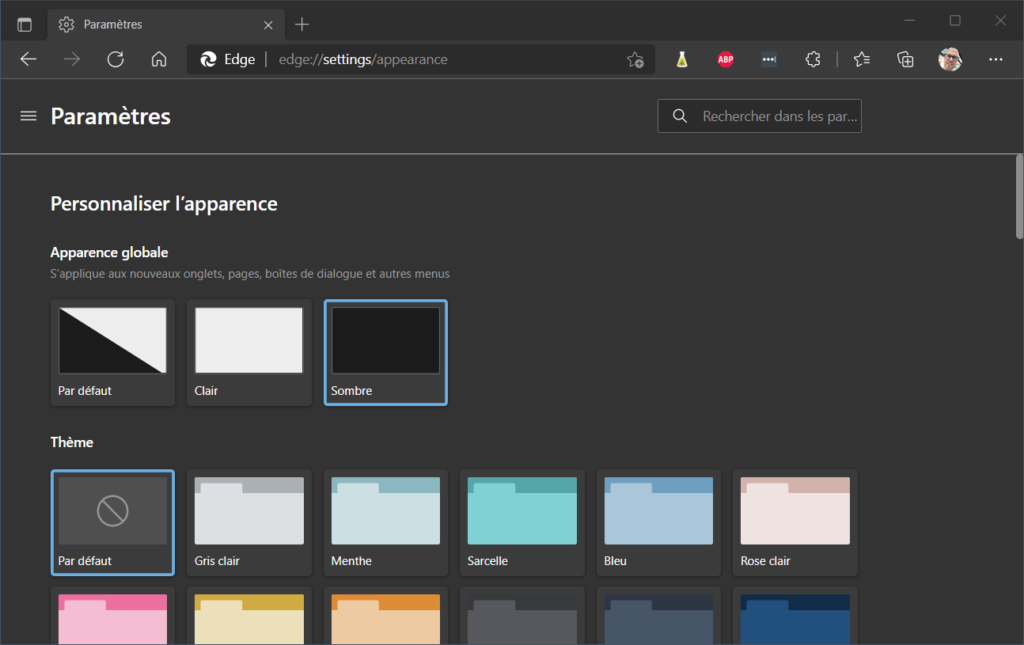
Task: Click the forward navigation arrow
Action: 72,59
